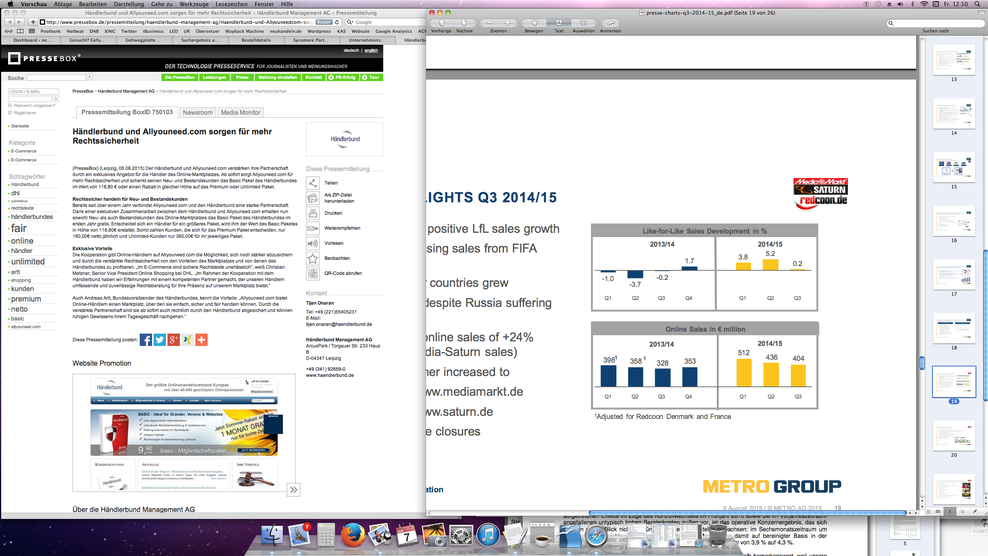Click the green PR-Erfolg button
The height and width of the screenshot is (556, 988).
coord(342,78)
